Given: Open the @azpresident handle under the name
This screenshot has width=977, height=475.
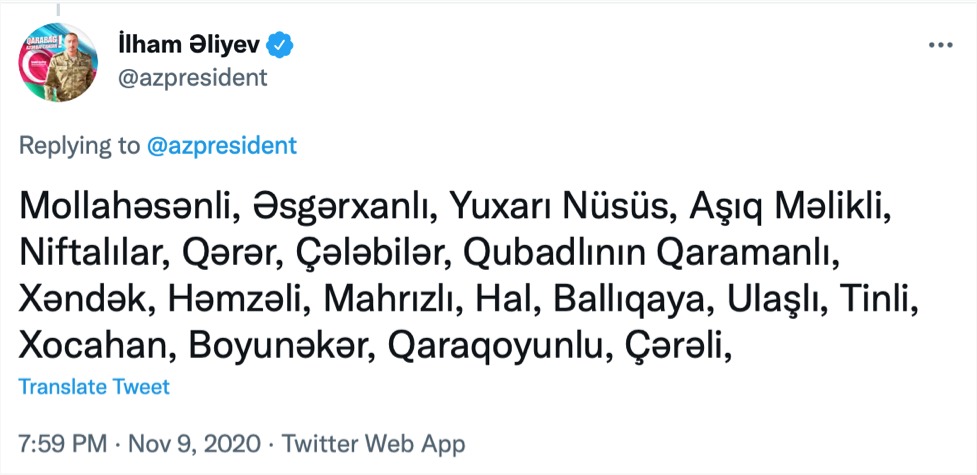Looking at the screenshot, I should 193,77.
